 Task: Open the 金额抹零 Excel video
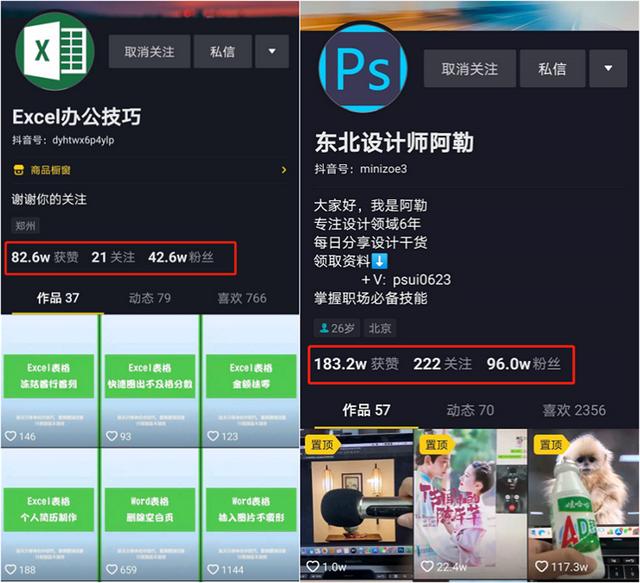click(x=251, y=381)
